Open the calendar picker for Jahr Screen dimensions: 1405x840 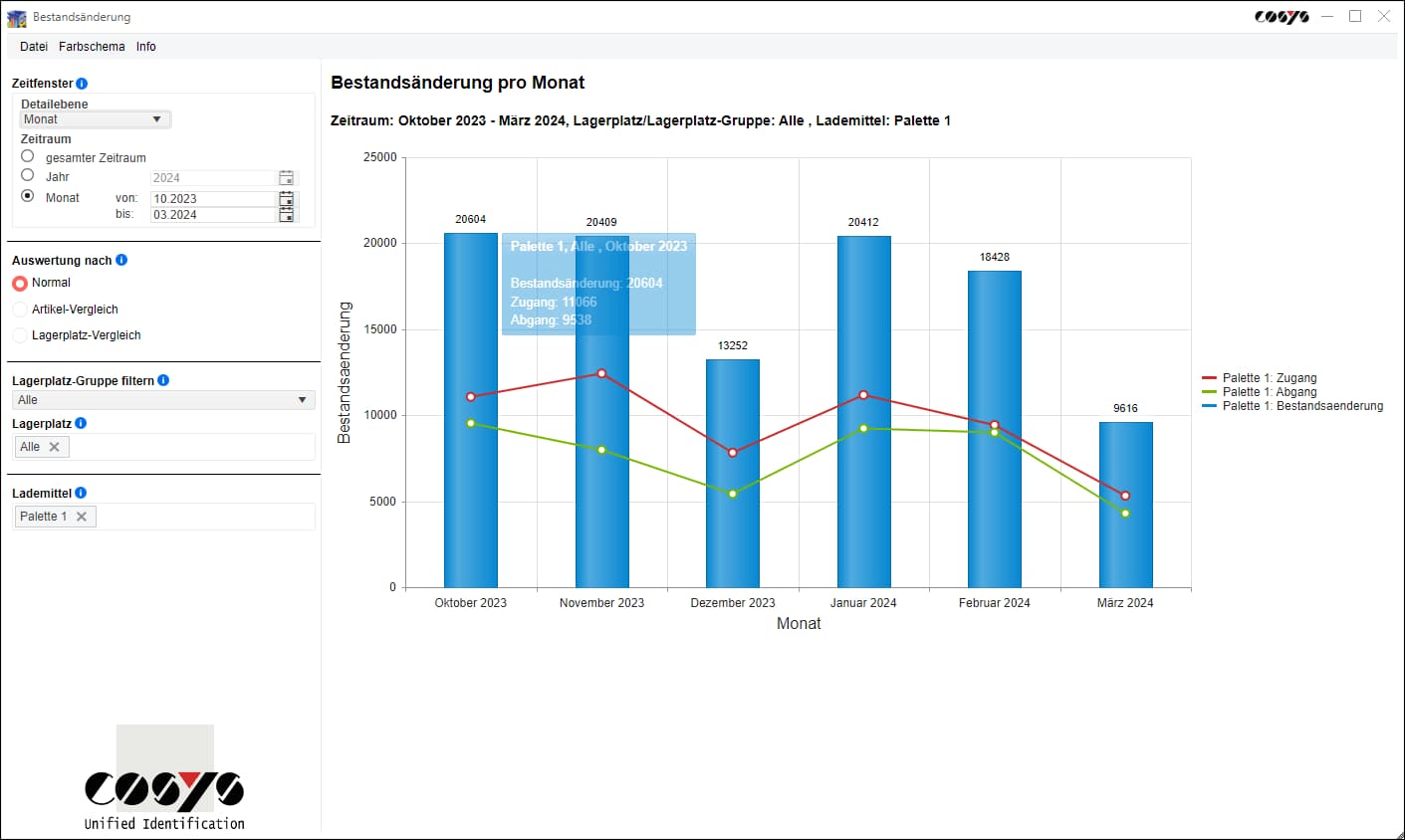tap(287, 178)
